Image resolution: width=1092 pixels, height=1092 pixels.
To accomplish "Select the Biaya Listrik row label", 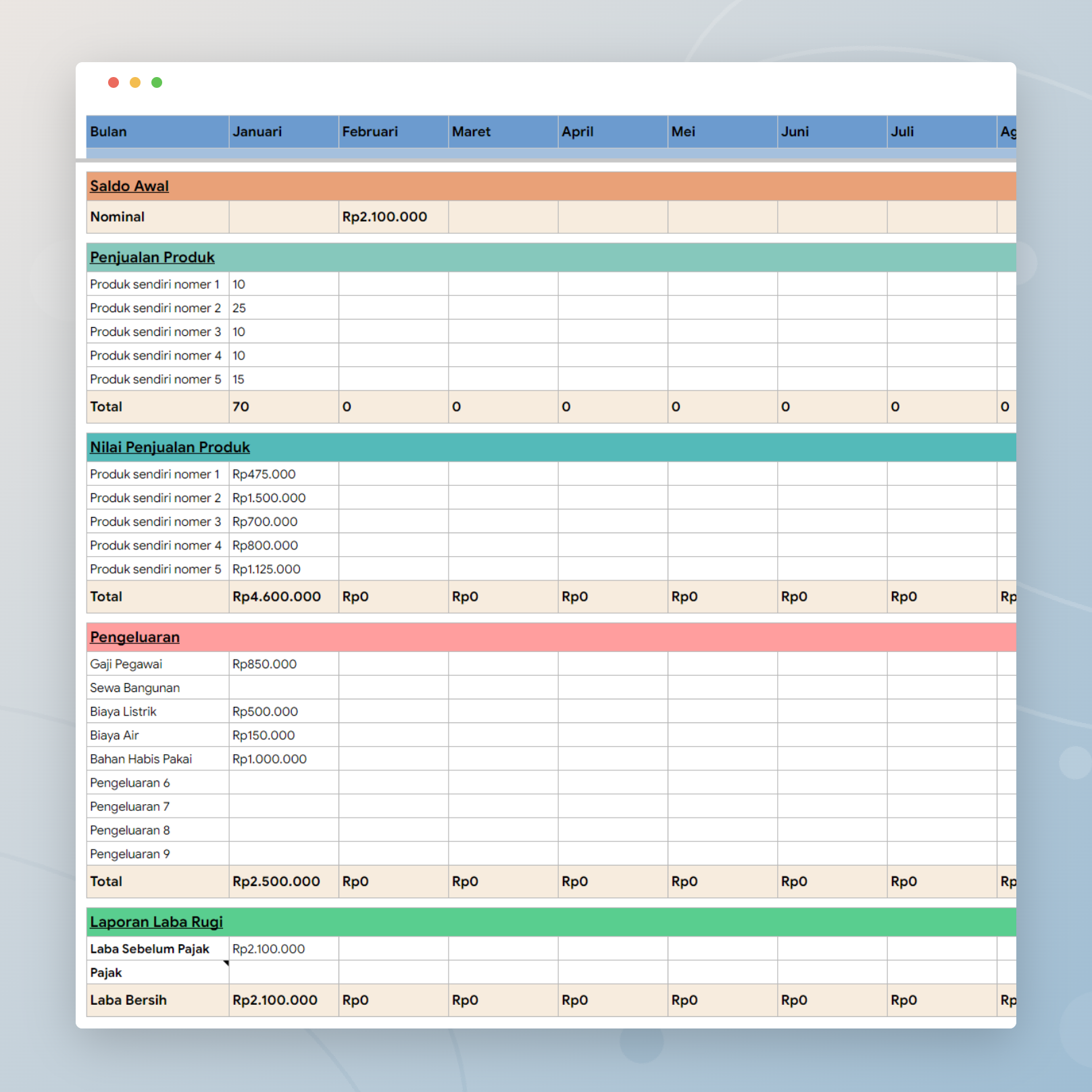I will [x=157, y=712].
